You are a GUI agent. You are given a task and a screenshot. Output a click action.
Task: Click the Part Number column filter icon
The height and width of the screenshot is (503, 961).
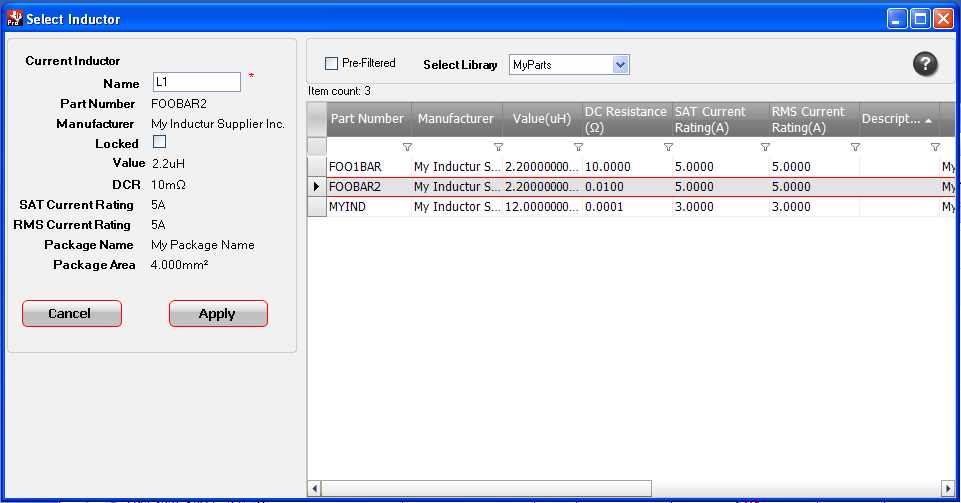coord(407,147)
